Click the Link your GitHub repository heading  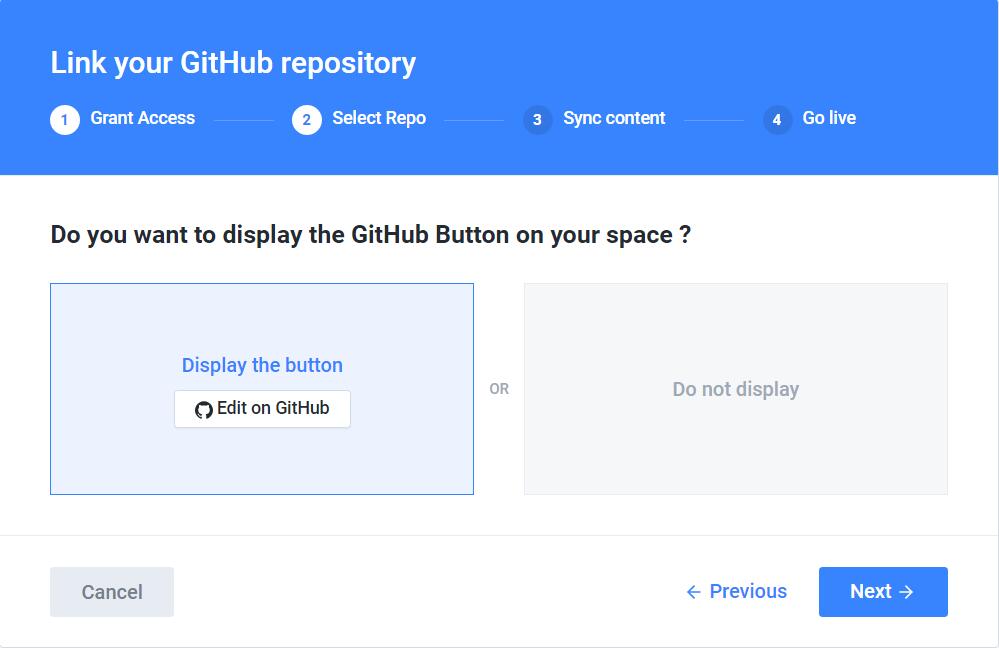click(x=232, y=62)
